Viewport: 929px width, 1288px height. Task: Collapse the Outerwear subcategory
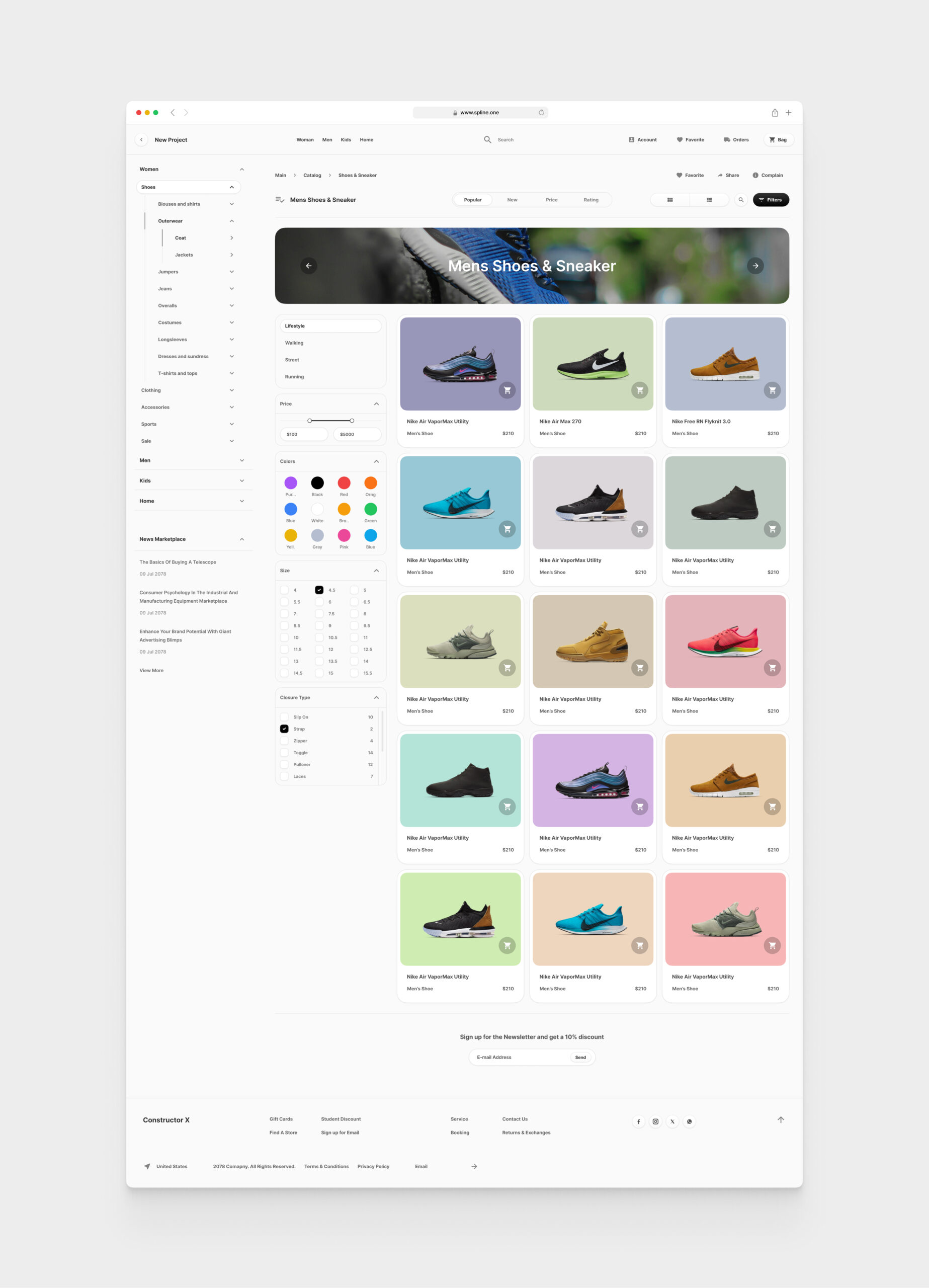tap(232, 221)
